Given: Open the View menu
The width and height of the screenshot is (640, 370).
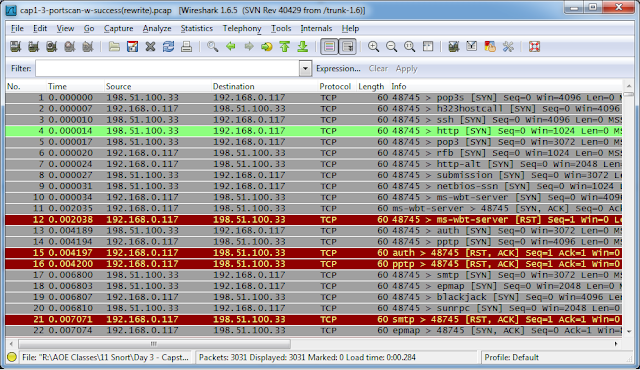Looking at the screenshot, I should tap(65, 29).
